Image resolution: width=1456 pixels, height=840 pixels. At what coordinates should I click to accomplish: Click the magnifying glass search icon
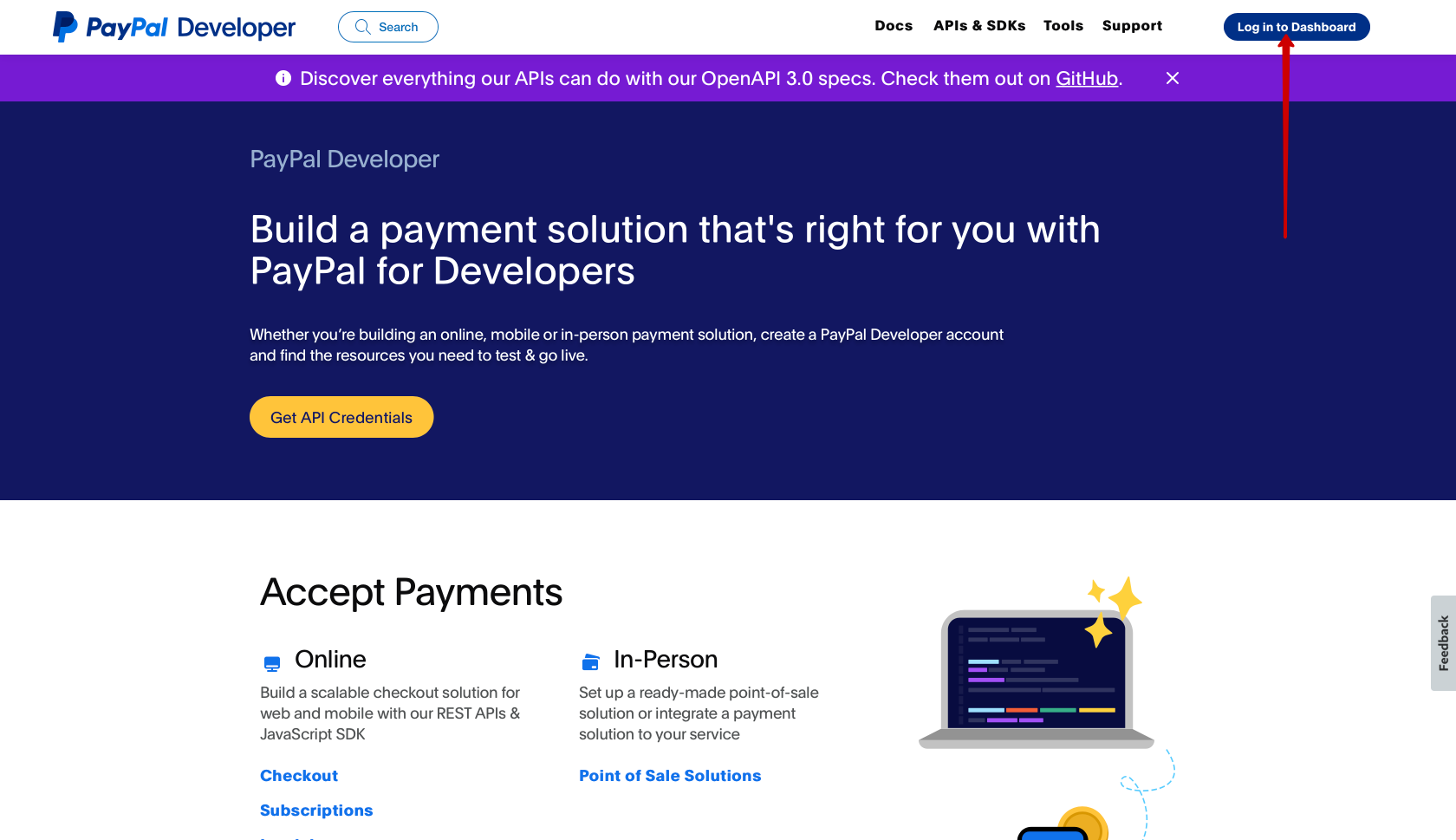[363, 27]
